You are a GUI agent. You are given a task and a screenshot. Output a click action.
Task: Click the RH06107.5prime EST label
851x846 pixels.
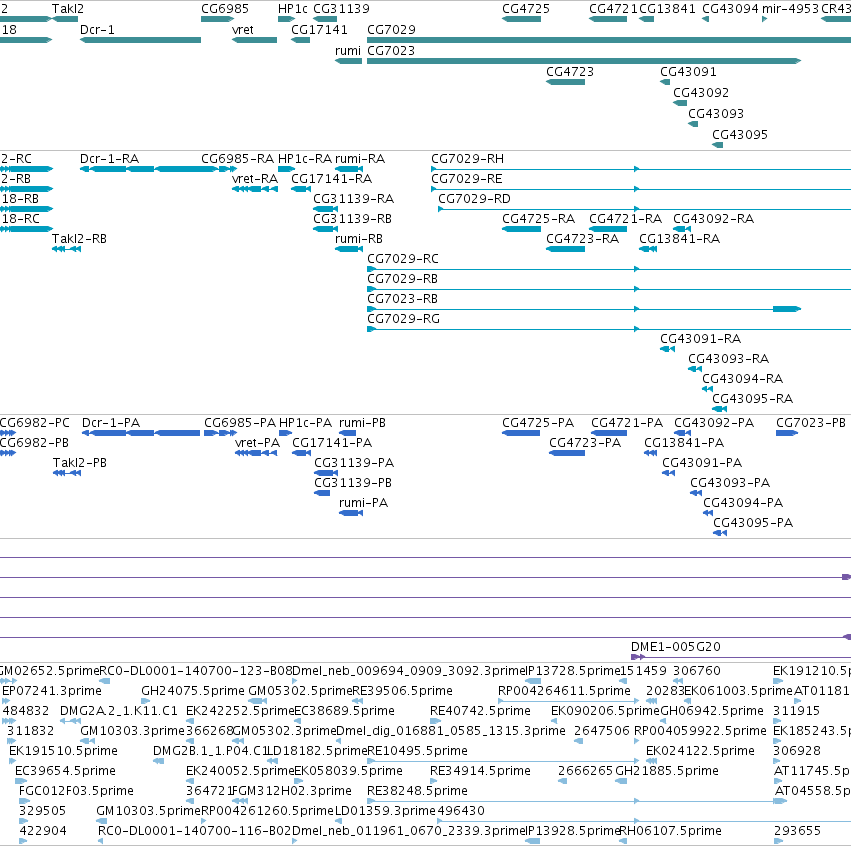[670, 831]
